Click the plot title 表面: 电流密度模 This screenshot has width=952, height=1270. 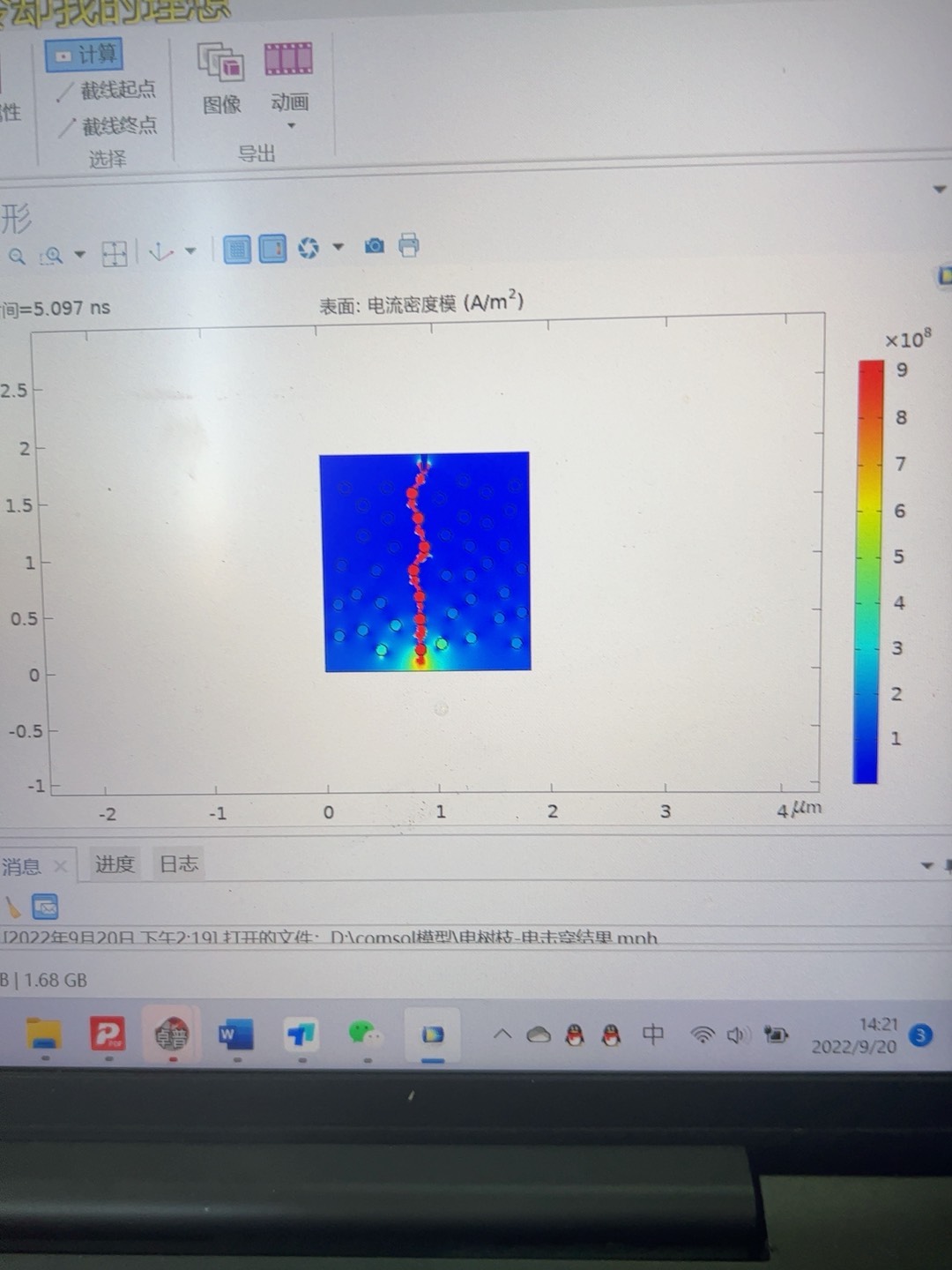pyautogui.click(x=421, y=303)
